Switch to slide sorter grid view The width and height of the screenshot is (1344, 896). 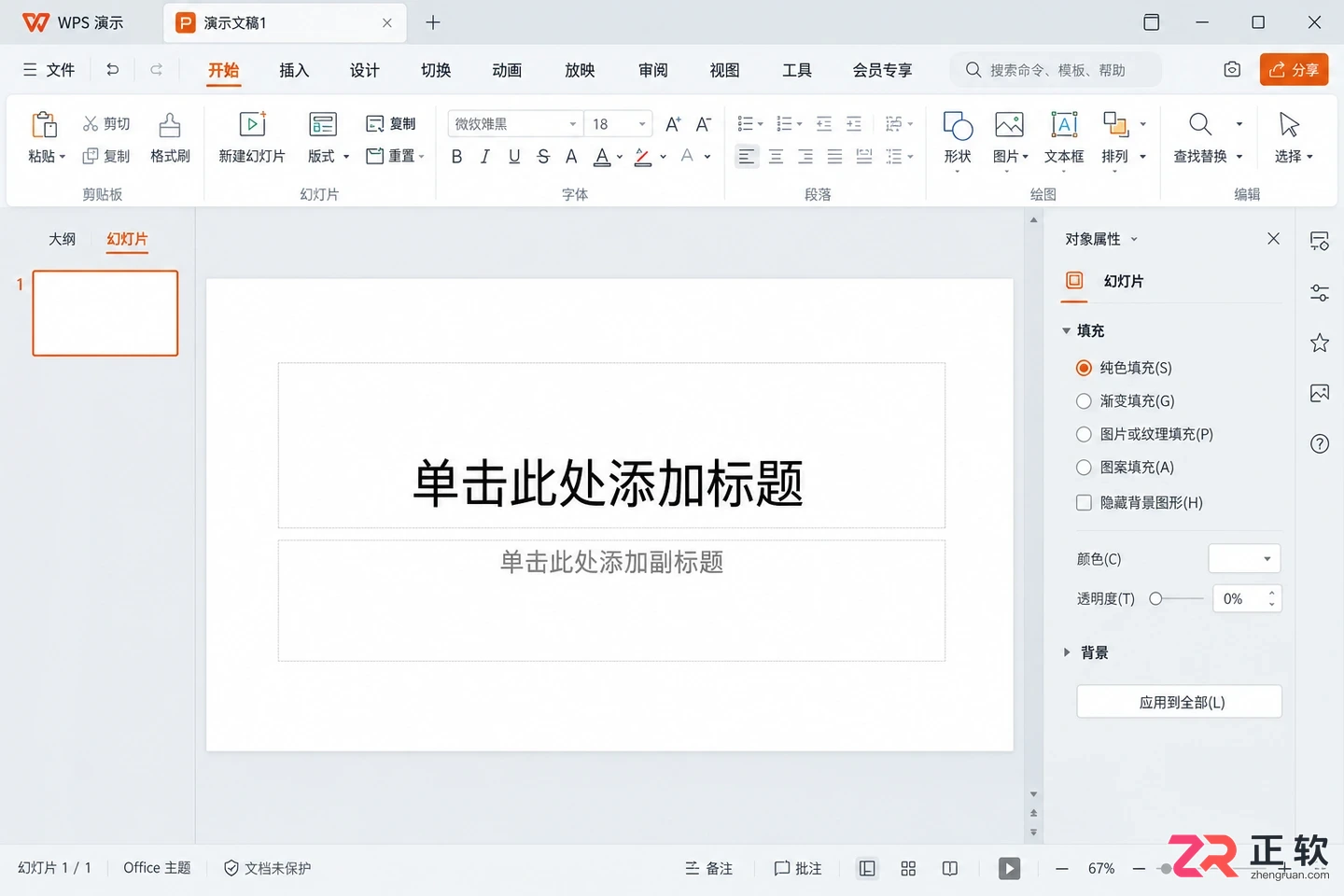click(908, 869)
